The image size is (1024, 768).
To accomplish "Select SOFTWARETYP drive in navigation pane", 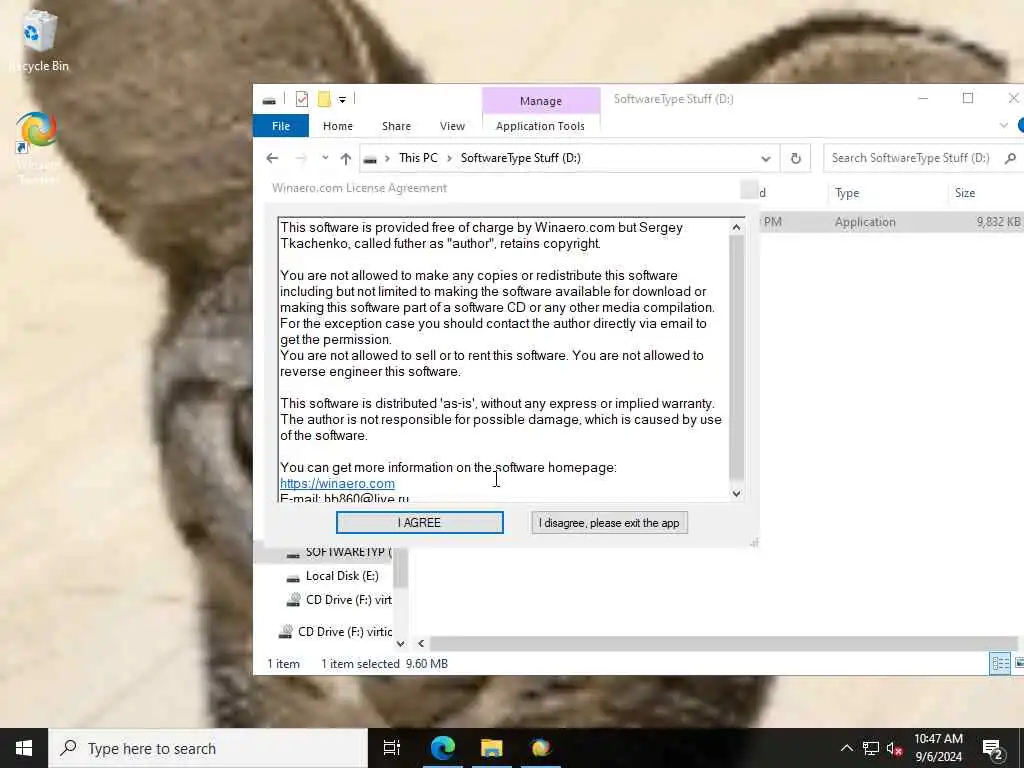I will [x=338, y=552].
